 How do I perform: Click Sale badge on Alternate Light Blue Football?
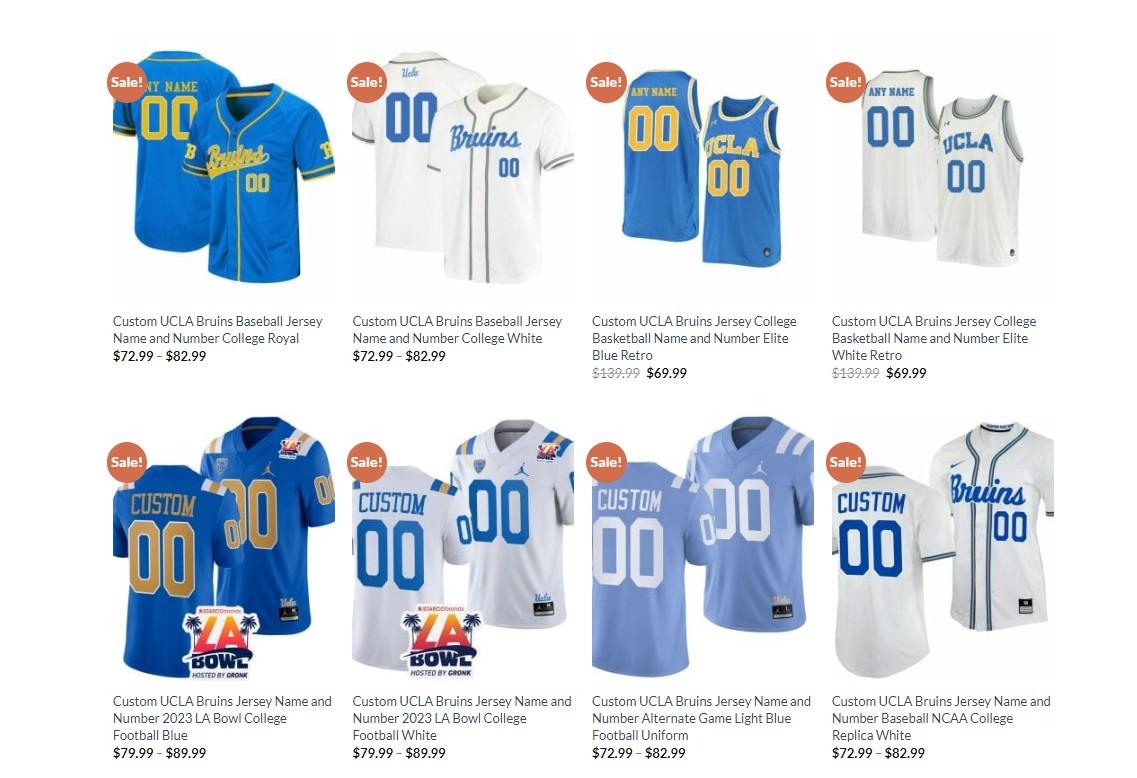(606, 462)
